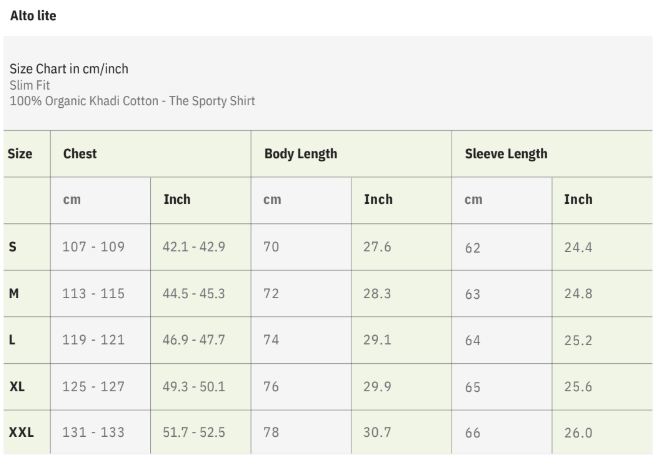Select the XL sleeve length 25.6 cell
The image size is (660, 462).
click(x=578, y=387)
